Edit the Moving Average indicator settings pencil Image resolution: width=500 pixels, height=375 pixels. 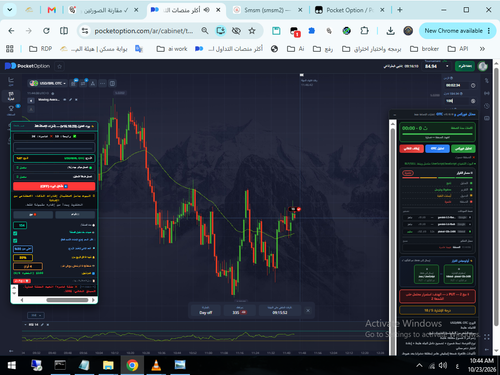71,100
